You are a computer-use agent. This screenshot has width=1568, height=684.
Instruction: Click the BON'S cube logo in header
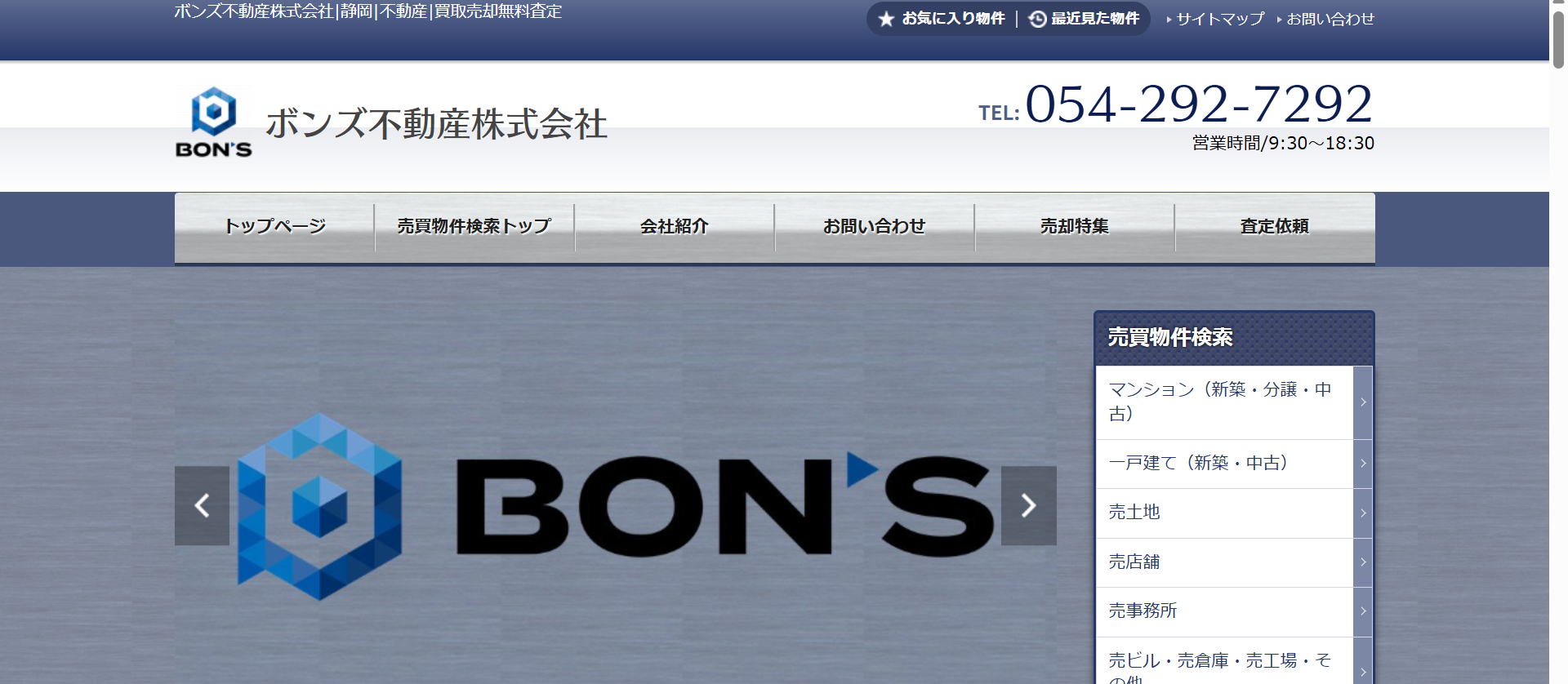point(214,122)
